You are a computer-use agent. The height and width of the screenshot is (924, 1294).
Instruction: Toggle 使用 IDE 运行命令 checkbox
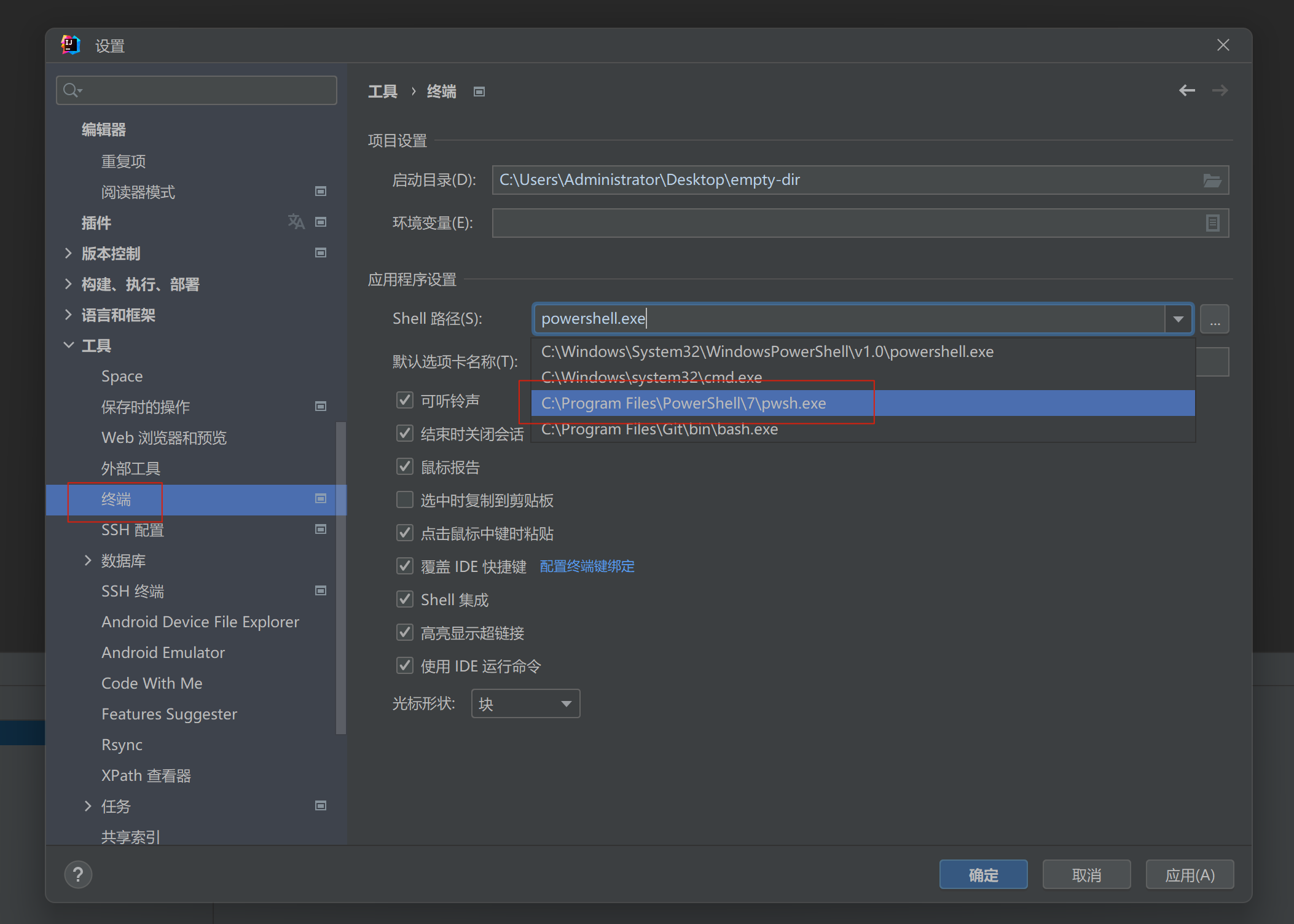tap(405, 665)
